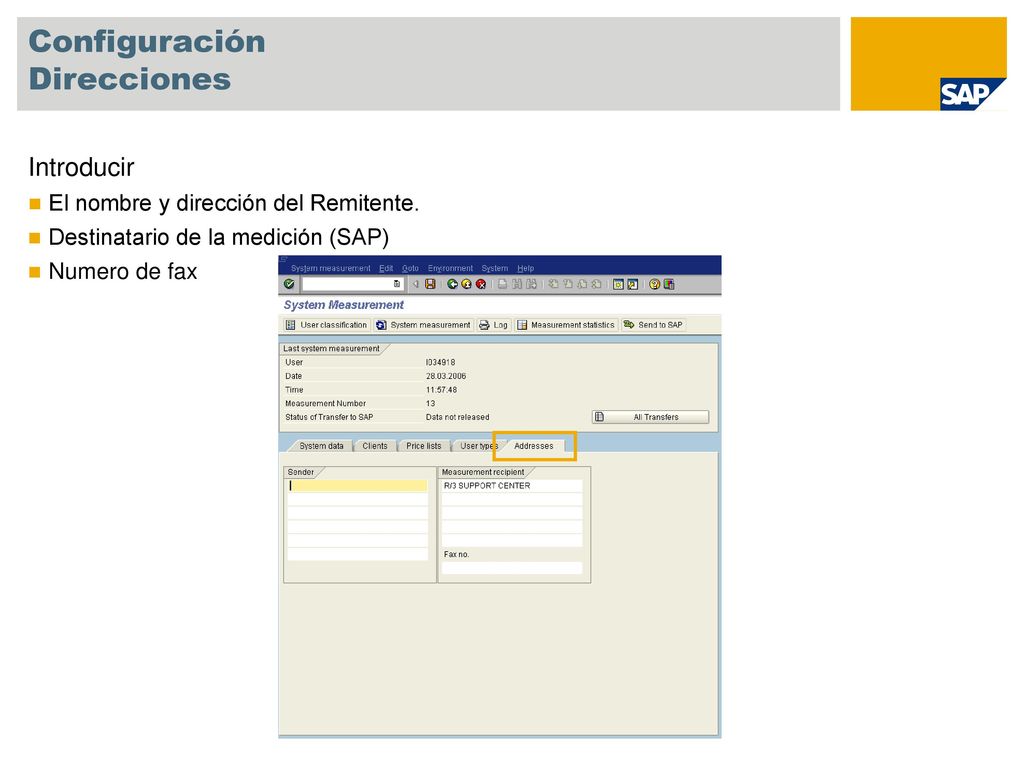Click the First Page icon
Image resolution: width=1024 pixels, height=768 pixels.
coord(553,284)
